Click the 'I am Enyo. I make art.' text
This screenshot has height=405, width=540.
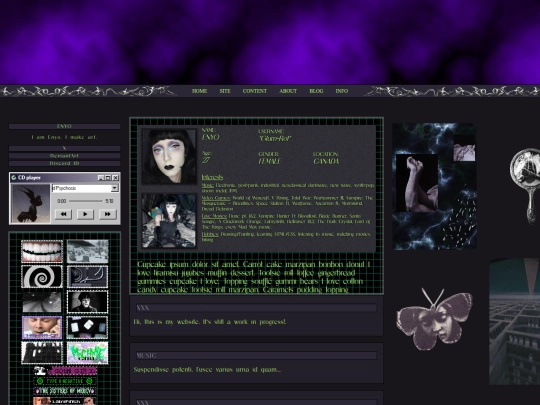[64, 137]
